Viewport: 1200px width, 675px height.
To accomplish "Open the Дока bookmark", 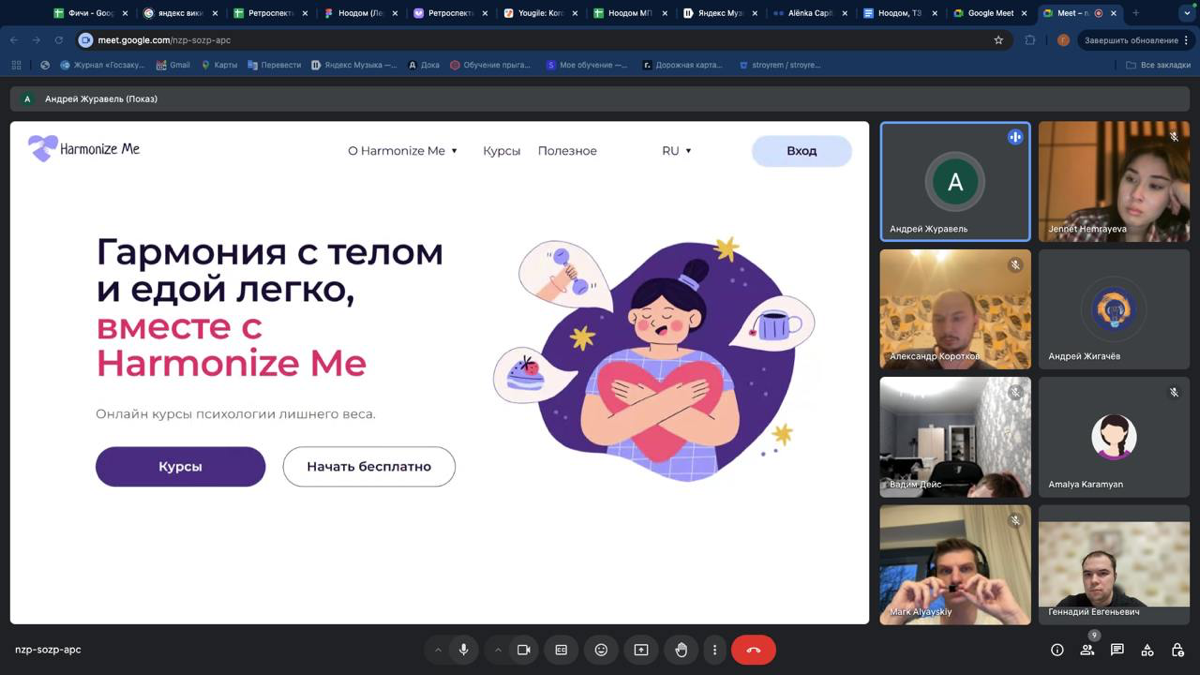I will [424, 65].
